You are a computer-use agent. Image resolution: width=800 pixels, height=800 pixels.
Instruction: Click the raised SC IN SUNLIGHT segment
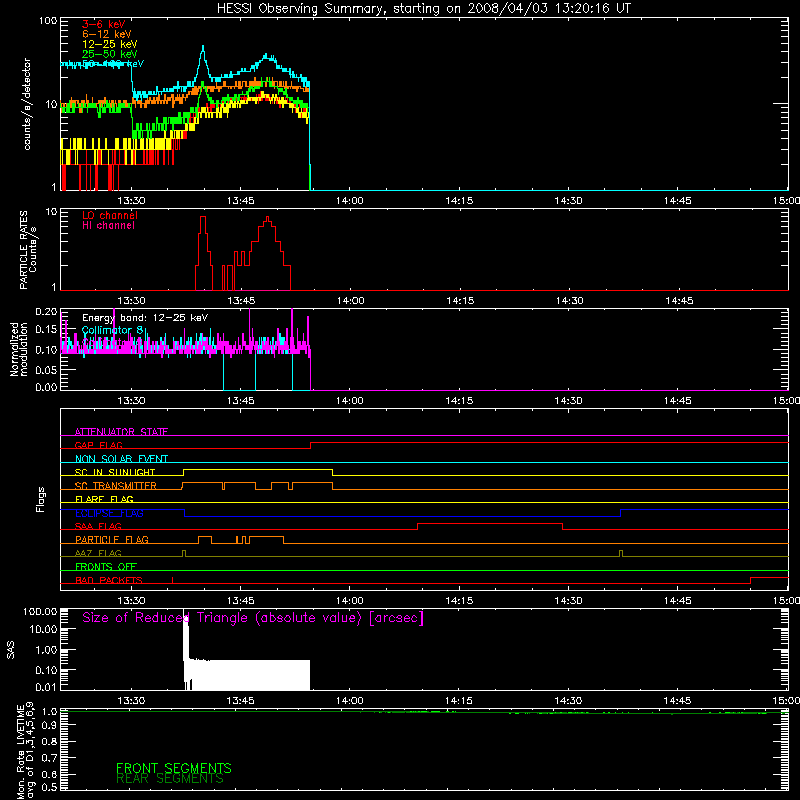(258, 469)
